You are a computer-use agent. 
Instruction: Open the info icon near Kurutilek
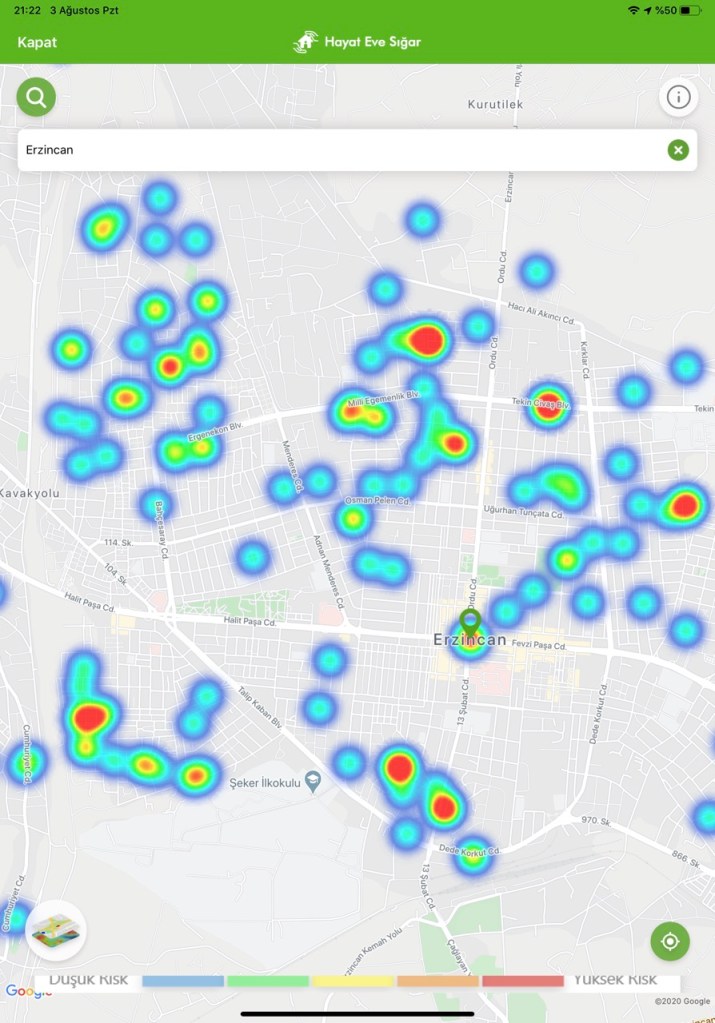coord(679,97)
